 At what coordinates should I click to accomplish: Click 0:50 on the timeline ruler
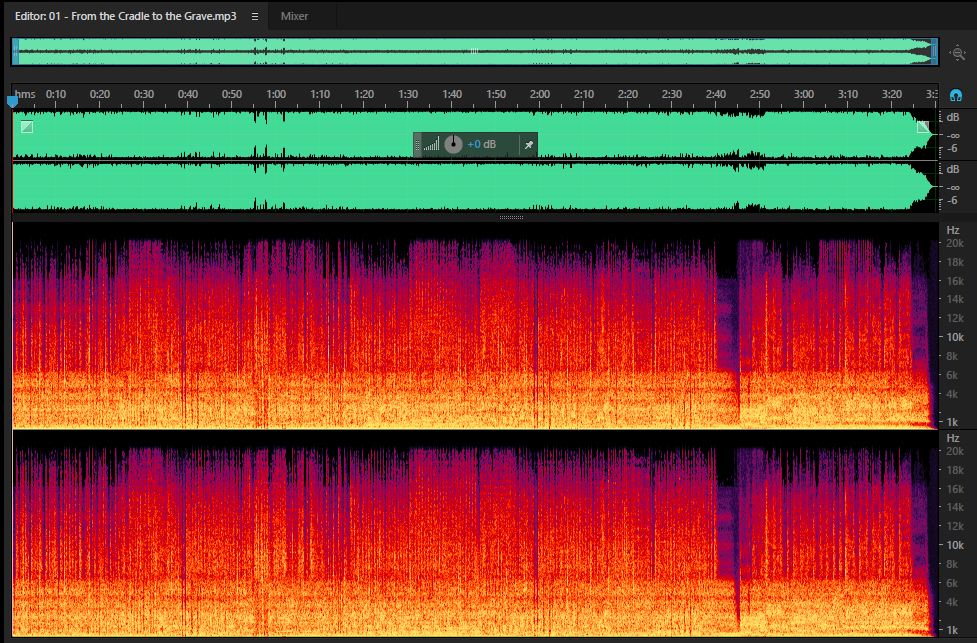(x=232, y=94)
